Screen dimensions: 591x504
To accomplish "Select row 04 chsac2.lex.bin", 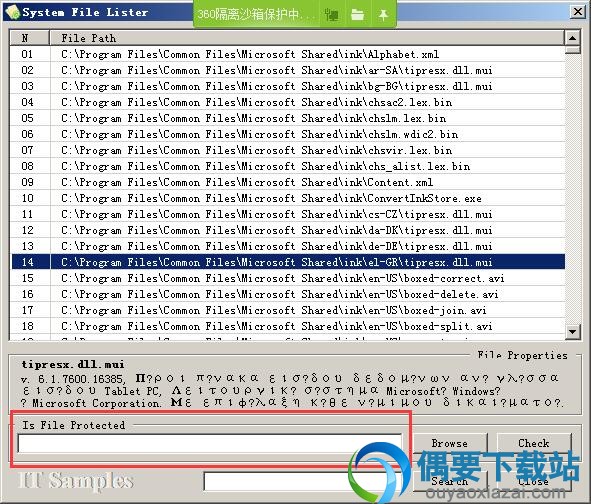I will coord(288,102).
